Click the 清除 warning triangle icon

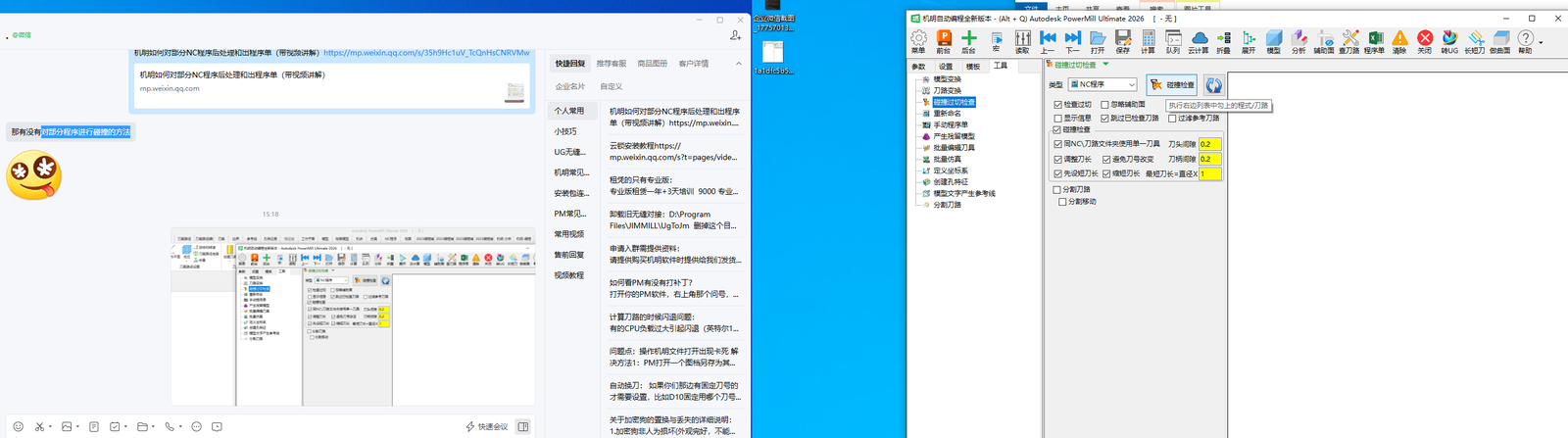pyautogui.click(x=1399, y=40)
